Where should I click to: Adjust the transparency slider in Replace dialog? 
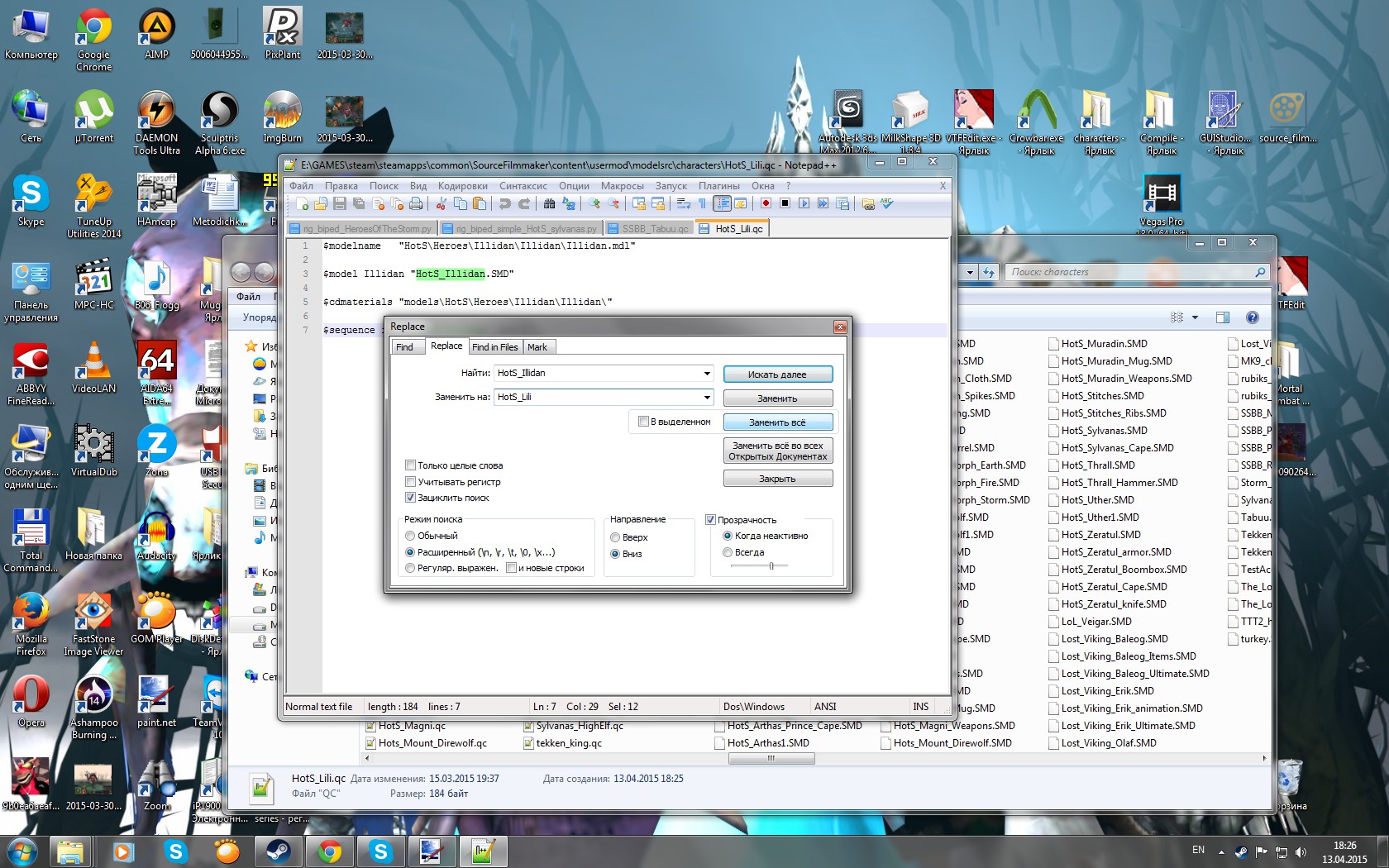click(x=771, y=566)
